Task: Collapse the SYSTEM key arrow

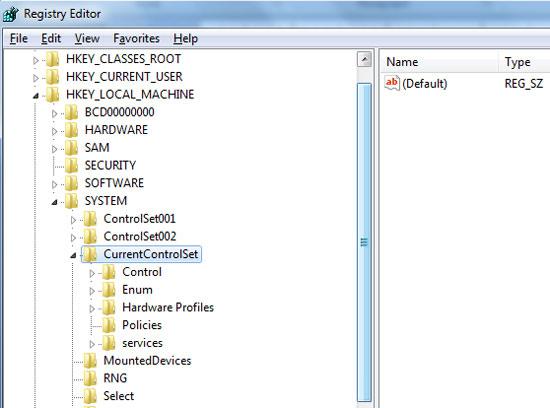Action: [54, 202]
